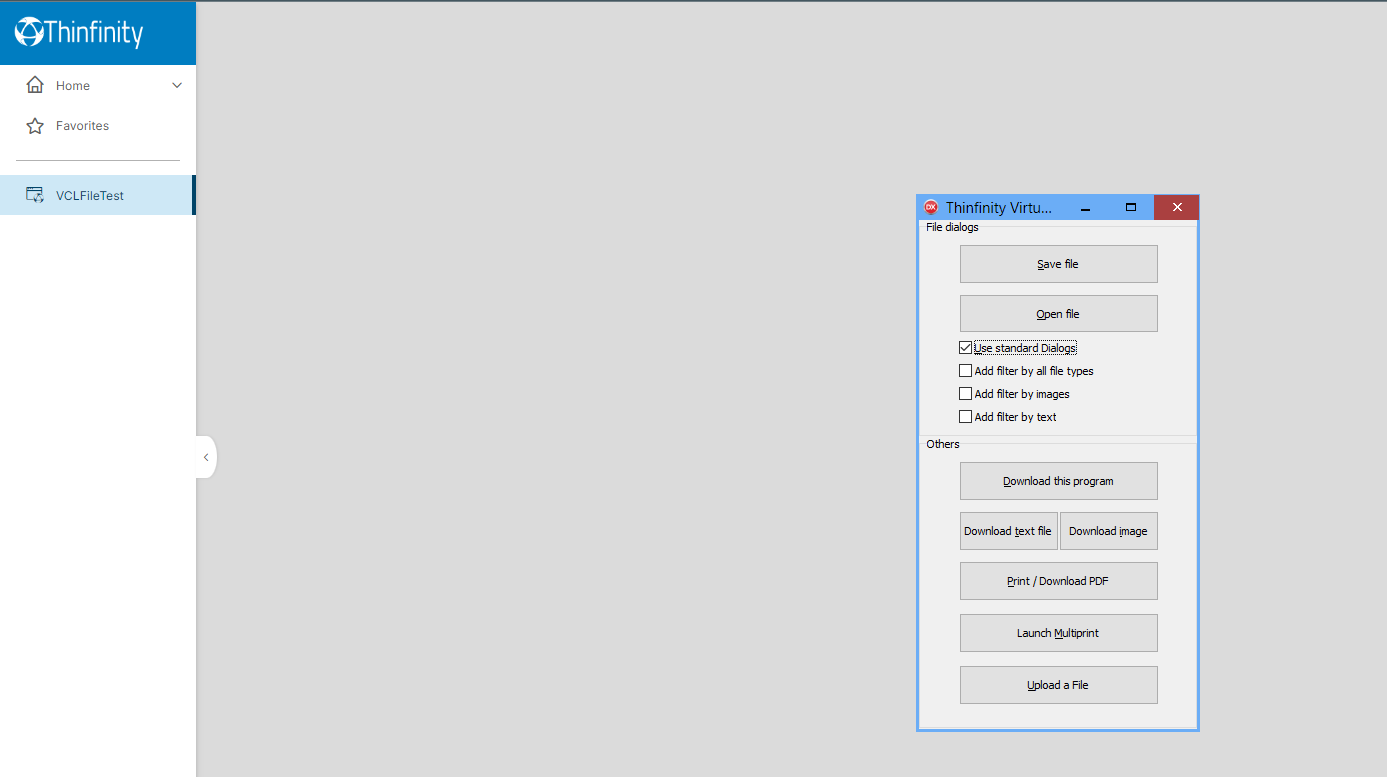This screenshot has height=777, width=1387.
Task: Click the Thinfinity logo
Action: click(x=79, y=32)
